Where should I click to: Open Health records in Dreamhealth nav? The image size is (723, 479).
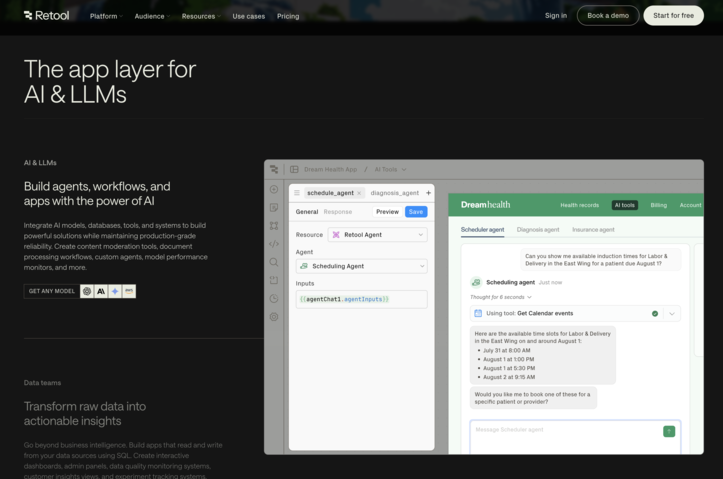click(580, 206)
